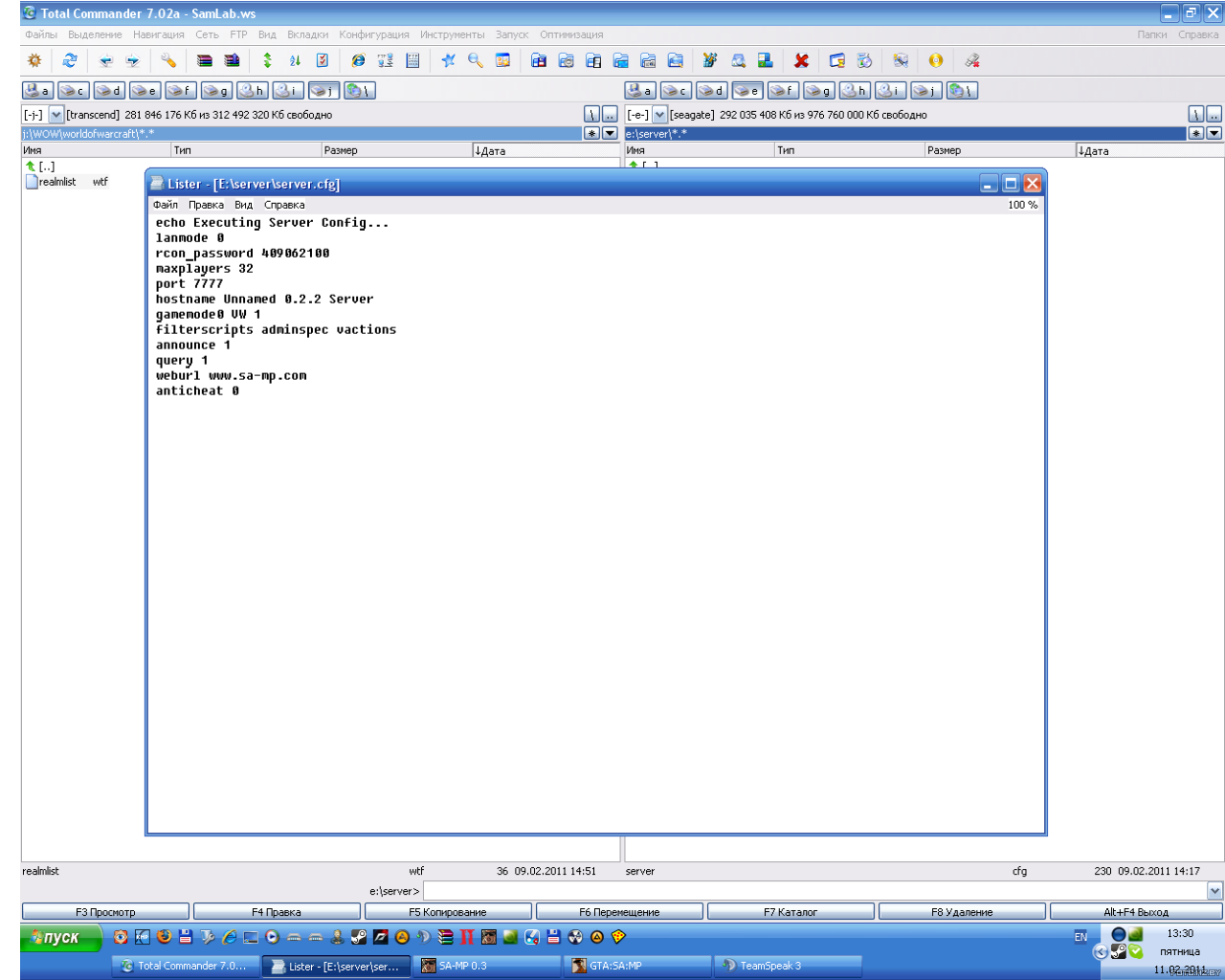Open the Internet Explorer quick launch icon
The width and height of the screenshot is (1225, 980).
point(229,937)
